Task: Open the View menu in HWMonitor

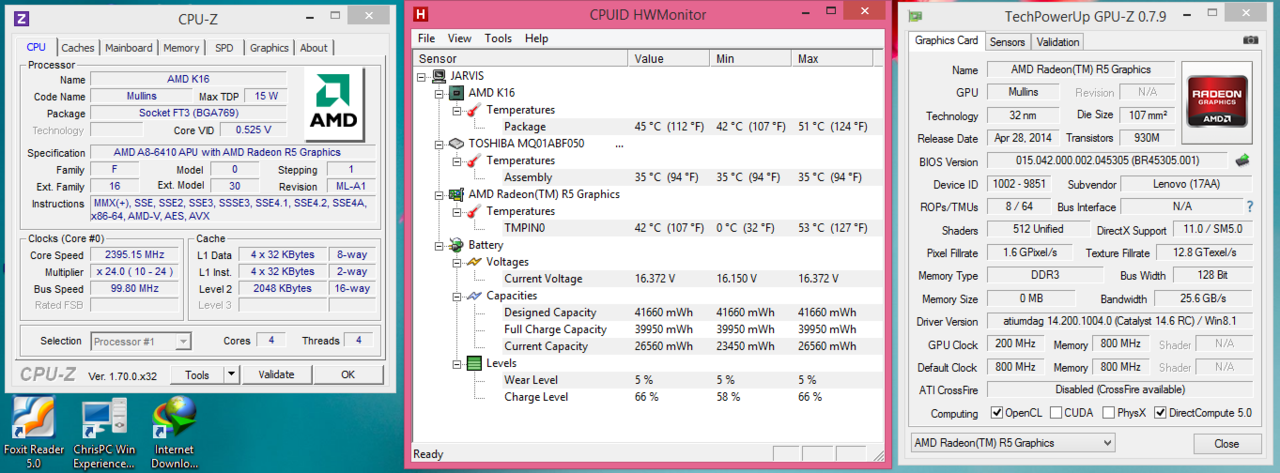Action: coord(460,39)
